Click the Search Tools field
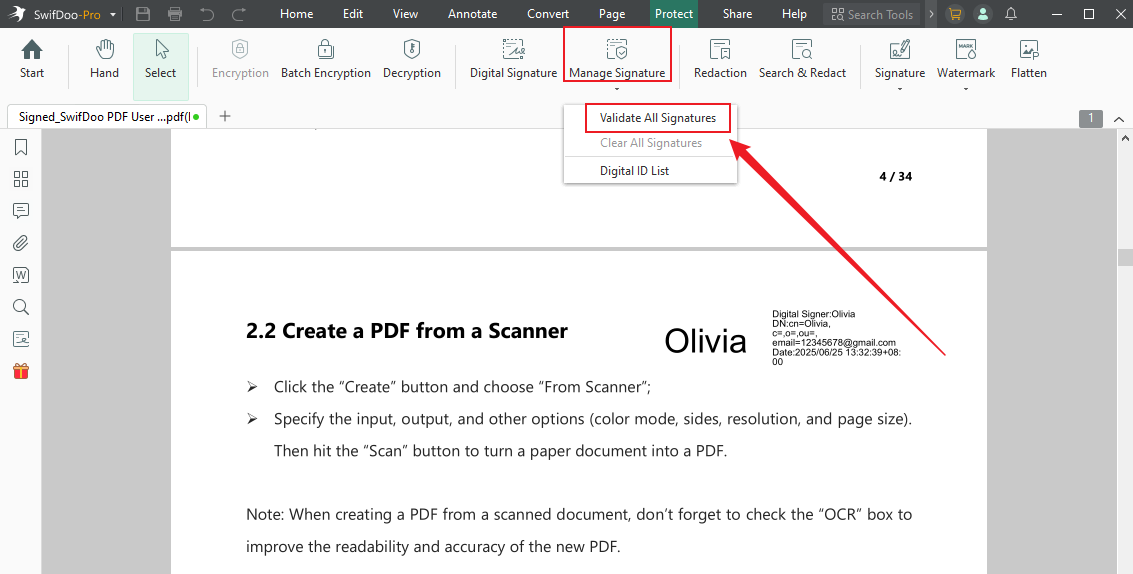The height and width of the screenshot is (574, 1133). tap(872, 14)
